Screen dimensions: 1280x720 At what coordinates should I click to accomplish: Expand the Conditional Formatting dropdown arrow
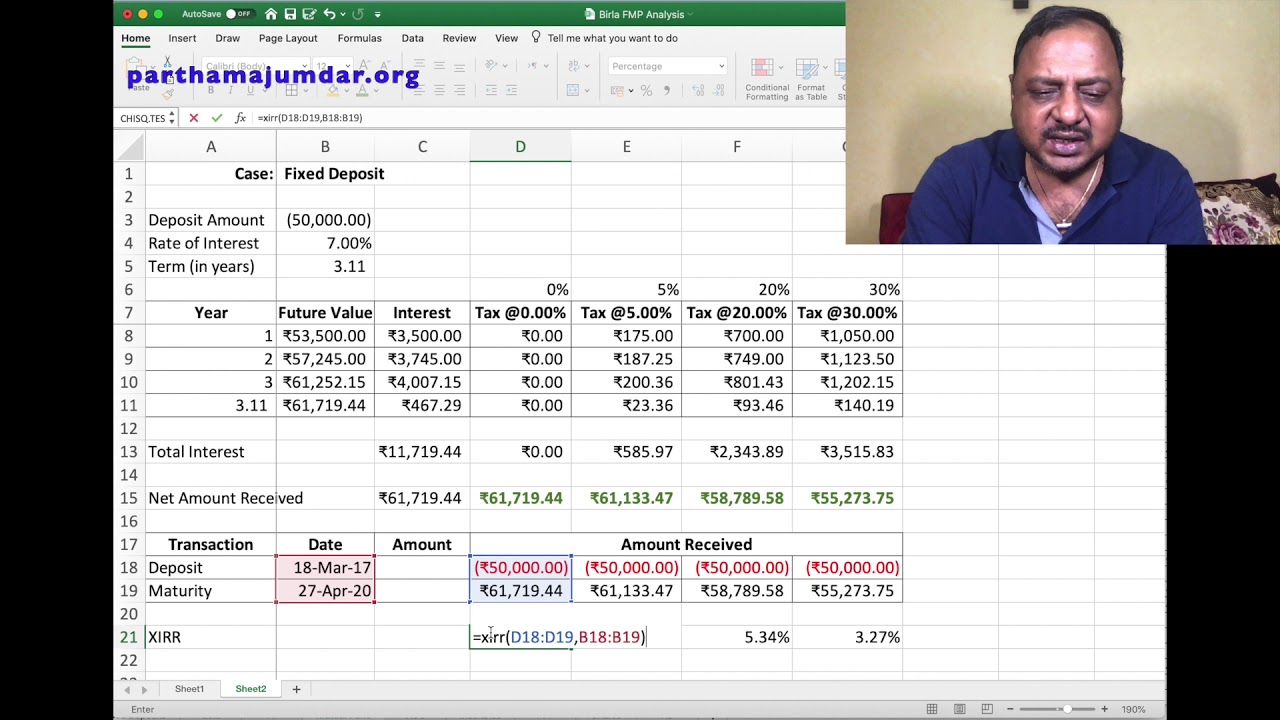click(x=780, y=67)
